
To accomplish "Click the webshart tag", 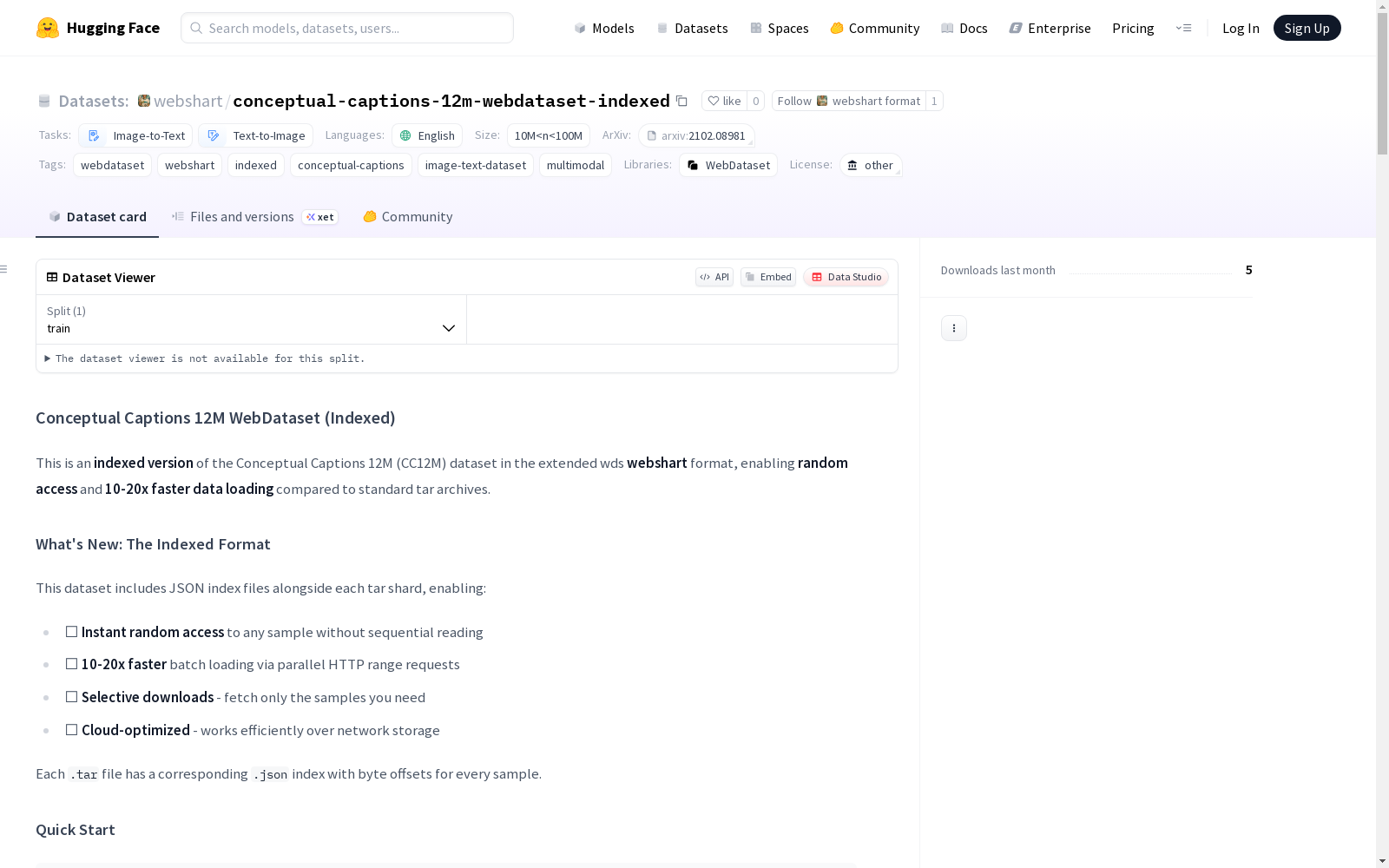I will point(189,165).
